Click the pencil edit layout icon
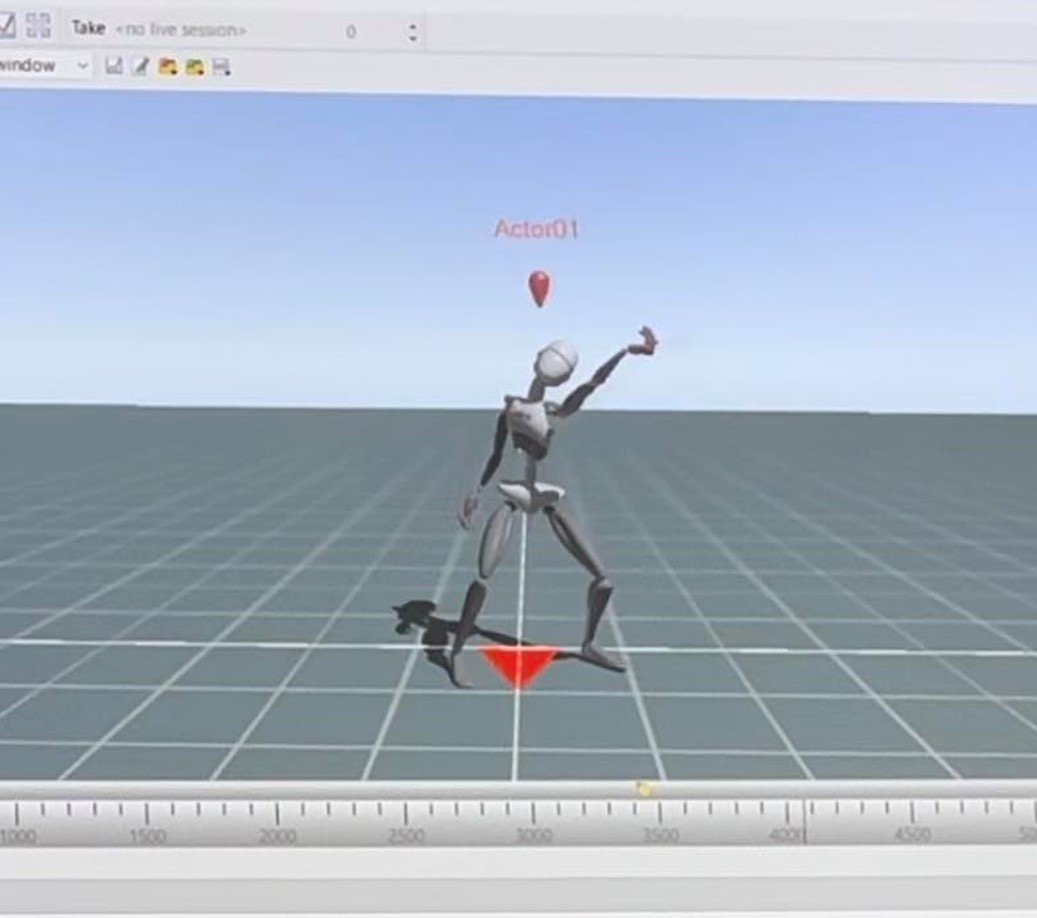 tap(141, 67)
